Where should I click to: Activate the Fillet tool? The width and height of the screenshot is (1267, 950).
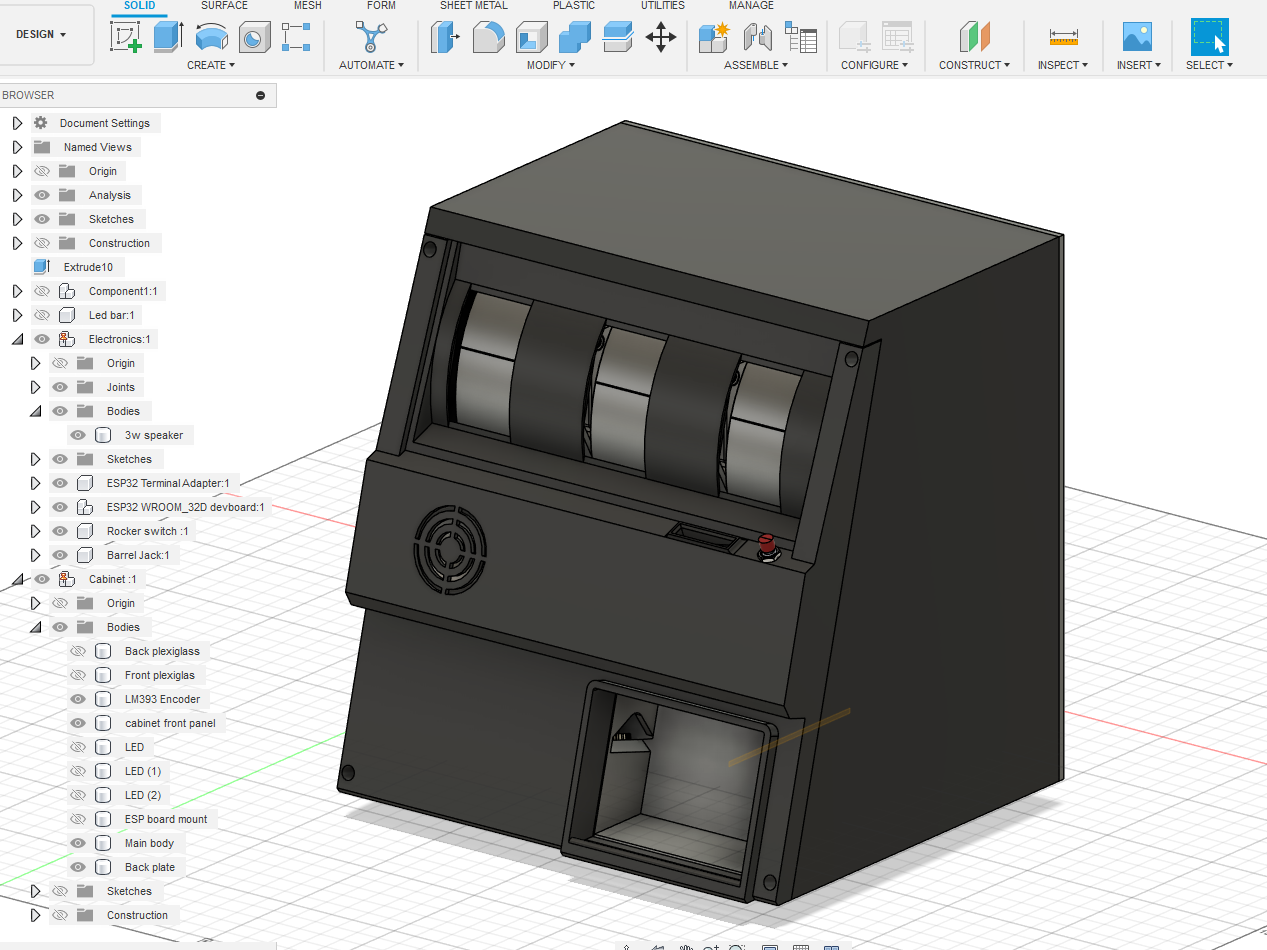click(488, 38)
